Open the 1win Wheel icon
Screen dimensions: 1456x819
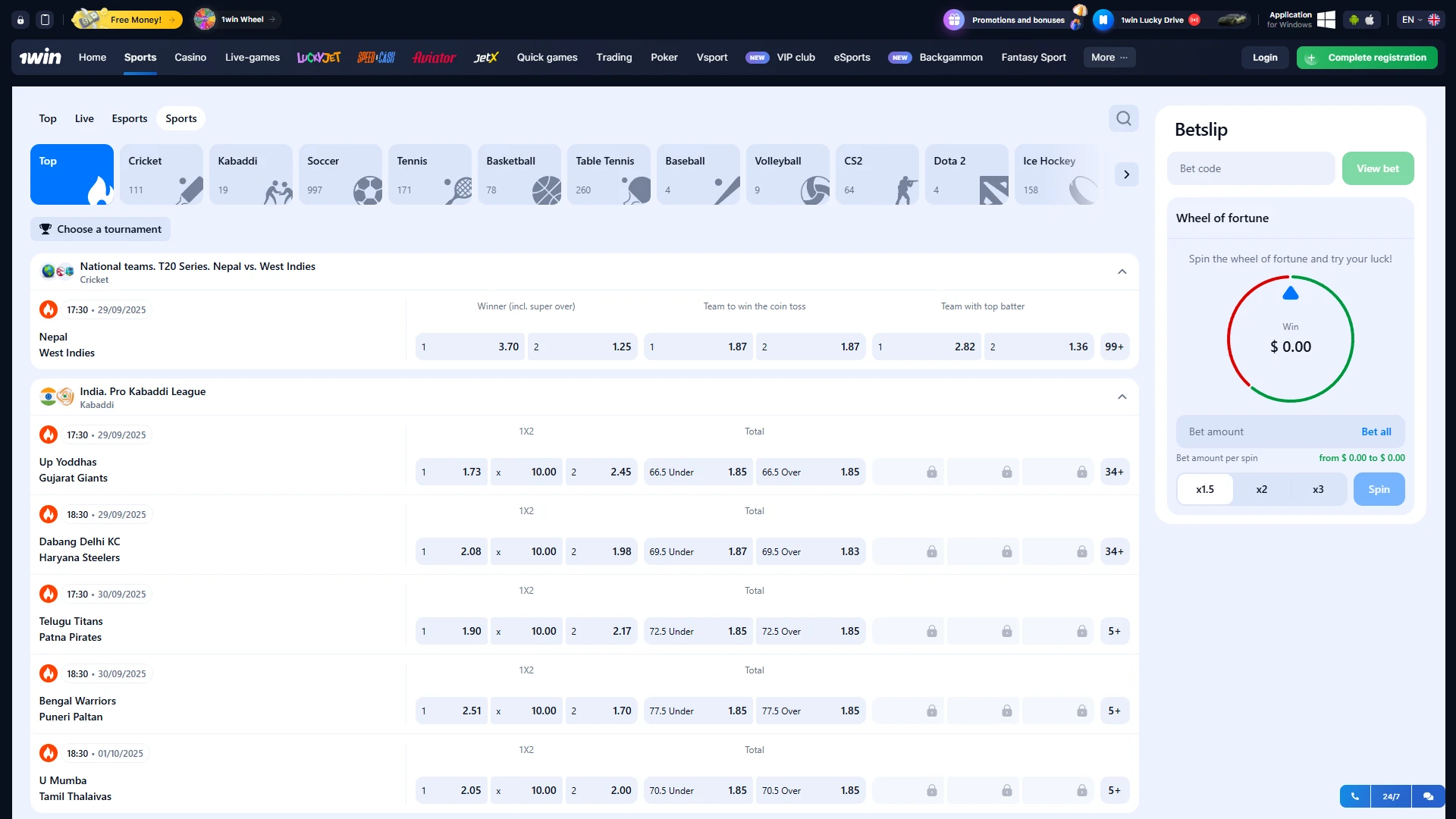pos(205,20)
